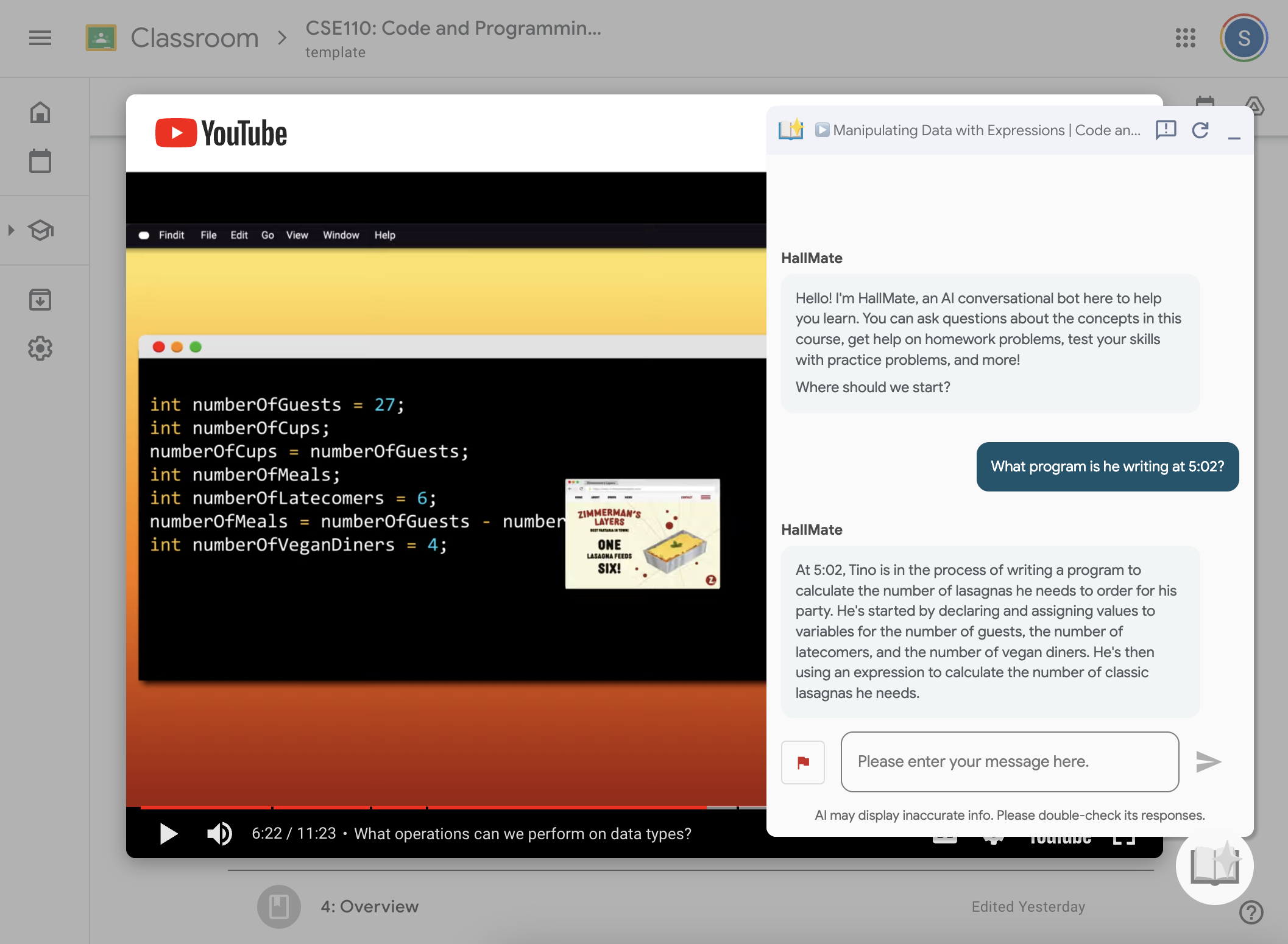Viewport: 1288px width, 944px height.
Task: Open the Settings gear in sidebar
Action: point(40,348)
